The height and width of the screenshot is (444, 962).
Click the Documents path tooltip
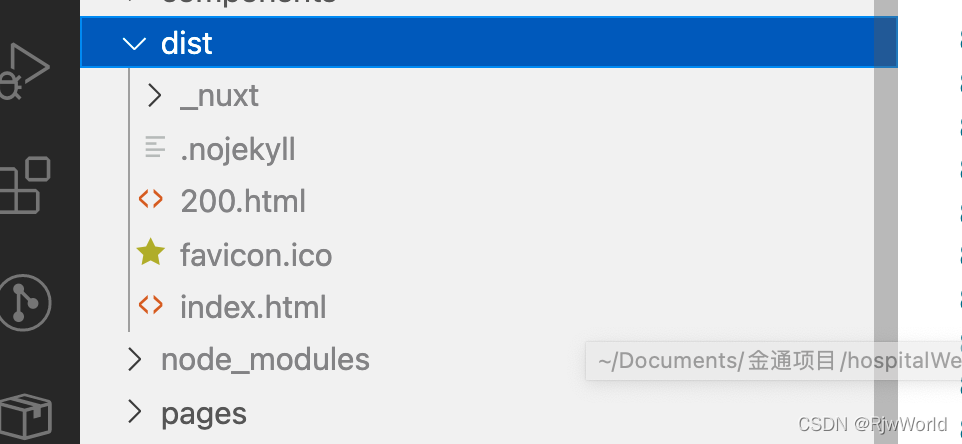click(x=774, y=361)
